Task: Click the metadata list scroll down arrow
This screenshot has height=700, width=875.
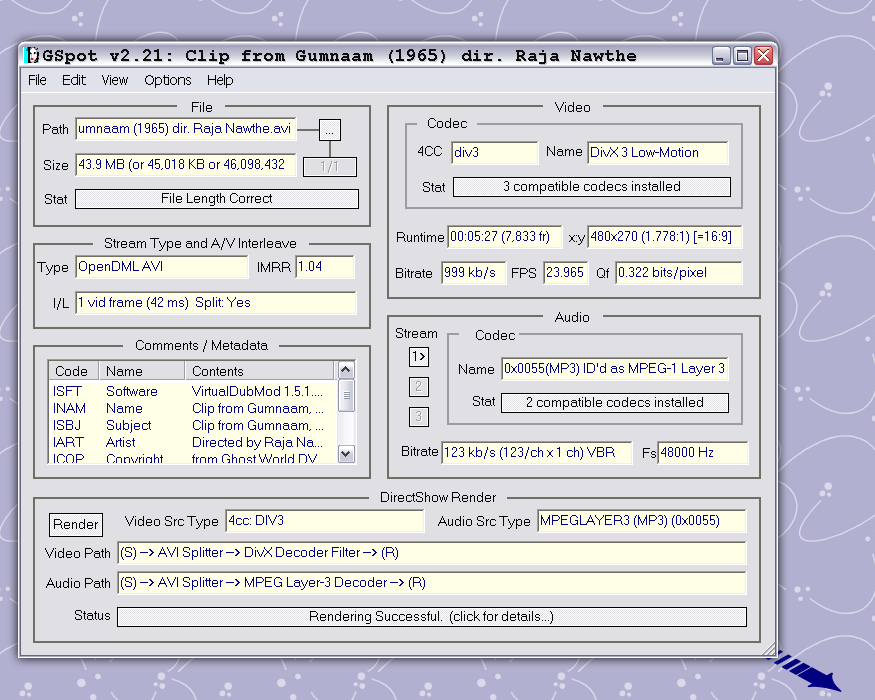Action: pyautogui.click(x=346, y=453)
